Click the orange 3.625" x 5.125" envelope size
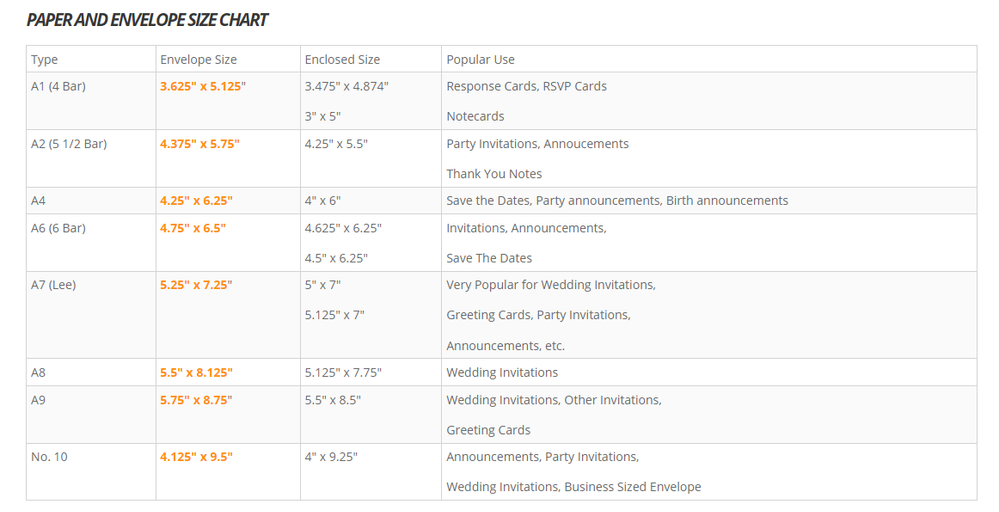This screenshot has height=512, width=999. 202,86
